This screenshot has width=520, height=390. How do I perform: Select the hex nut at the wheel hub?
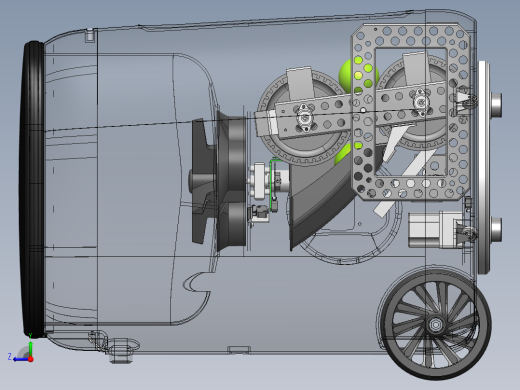pyautogui.click(x=435, y=325)
